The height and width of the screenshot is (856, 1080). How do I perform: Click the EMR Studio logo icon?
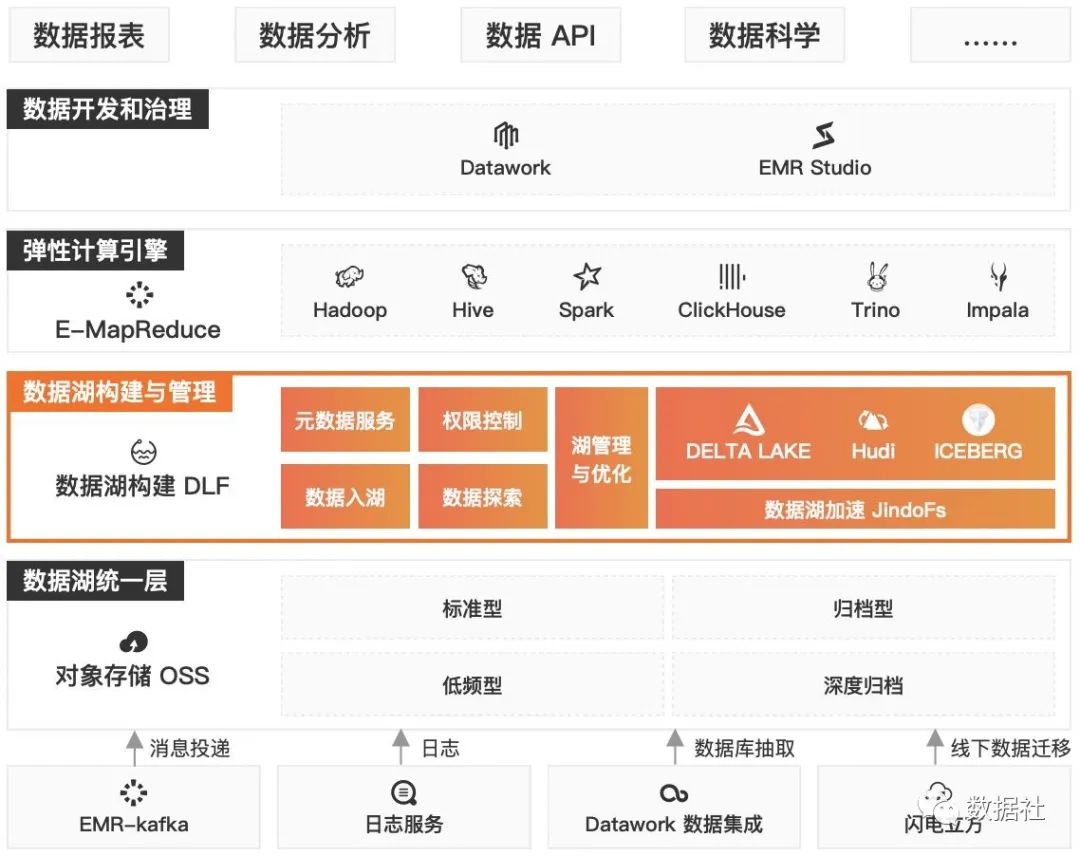822,135
